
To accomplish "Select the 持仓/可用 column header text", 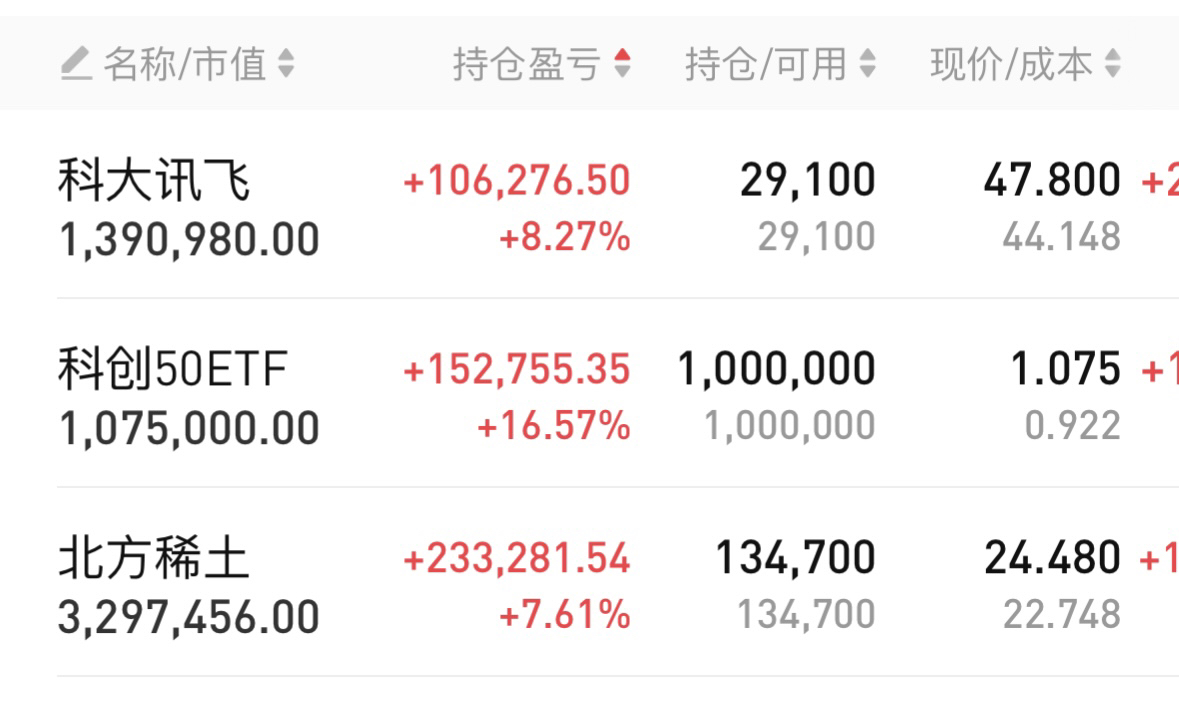I will (x=765, y=64).
